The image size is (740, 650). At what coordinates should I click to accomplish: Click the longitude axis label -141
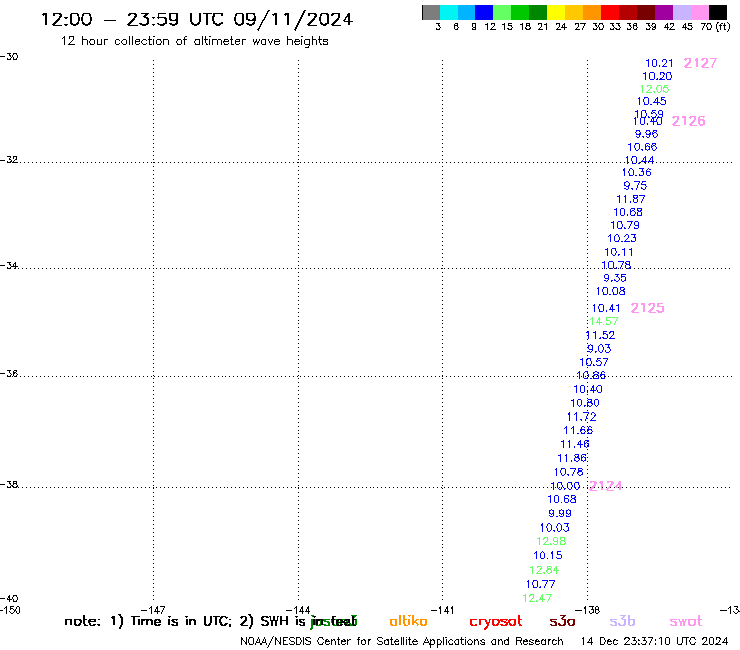coord(442,610)
